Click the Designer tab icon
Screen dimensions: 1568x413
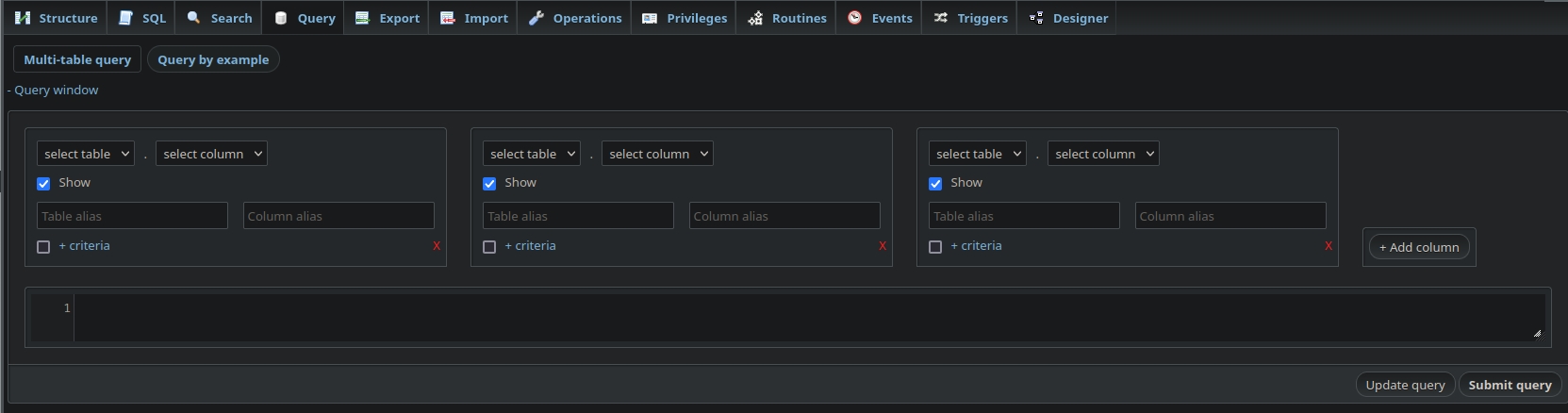1036,18
